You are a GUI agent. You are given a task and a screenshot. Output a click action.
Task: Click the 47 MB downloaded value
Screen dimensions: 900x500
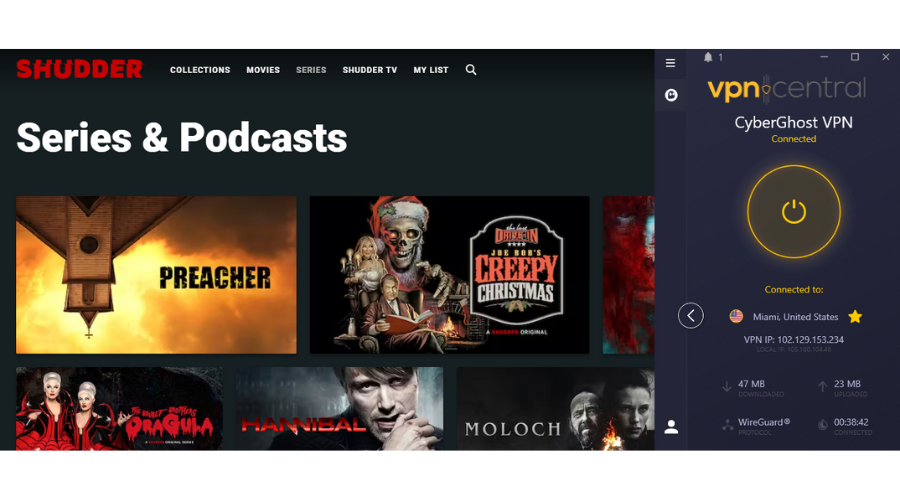751,383
